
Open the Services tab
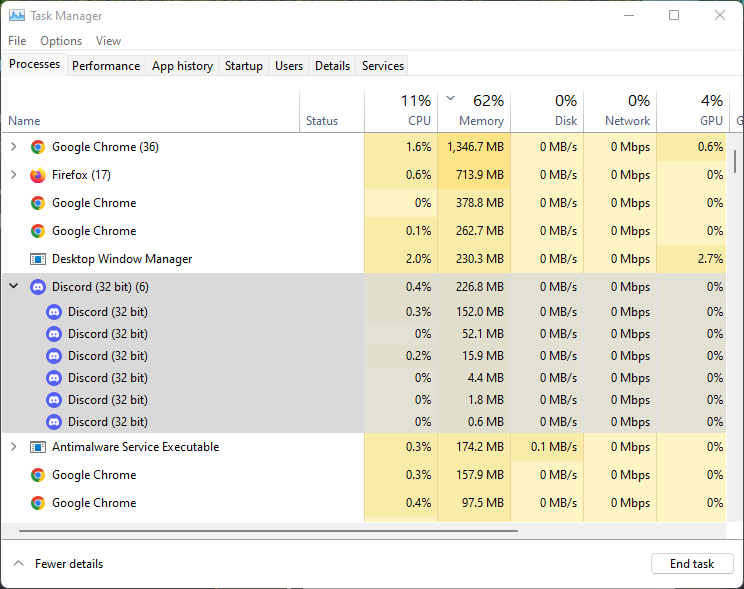point(382,66)
